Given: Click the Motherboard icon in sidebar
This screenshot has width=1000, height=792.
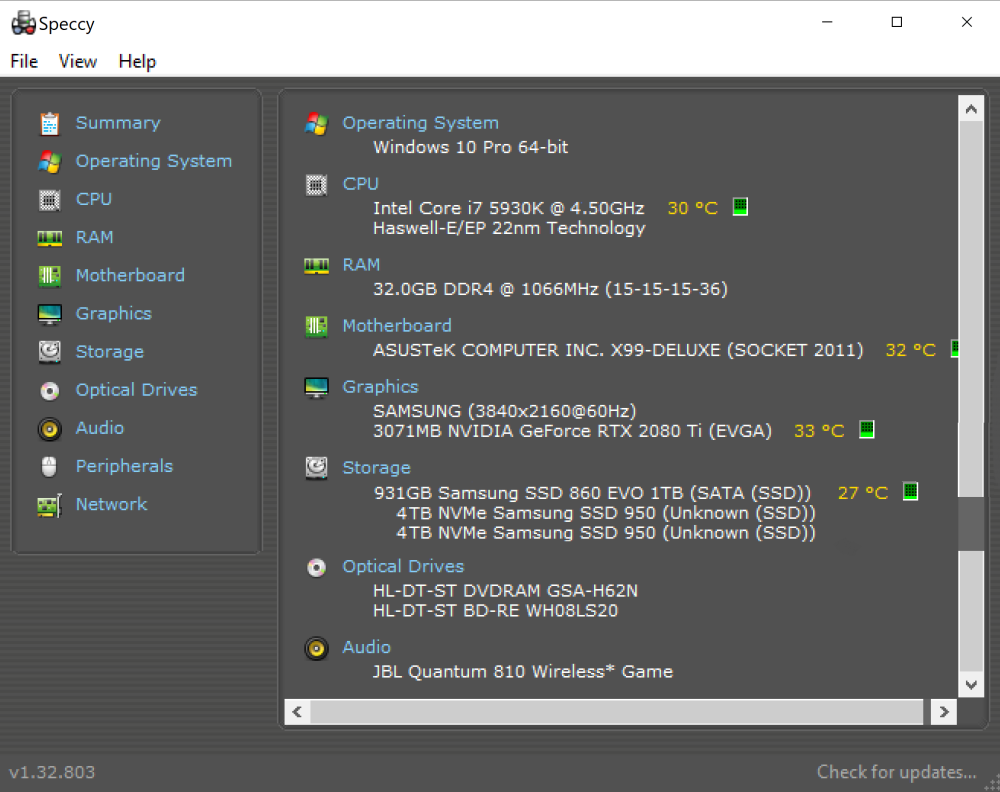Looking at the screenshot, I should click(49, 275).
